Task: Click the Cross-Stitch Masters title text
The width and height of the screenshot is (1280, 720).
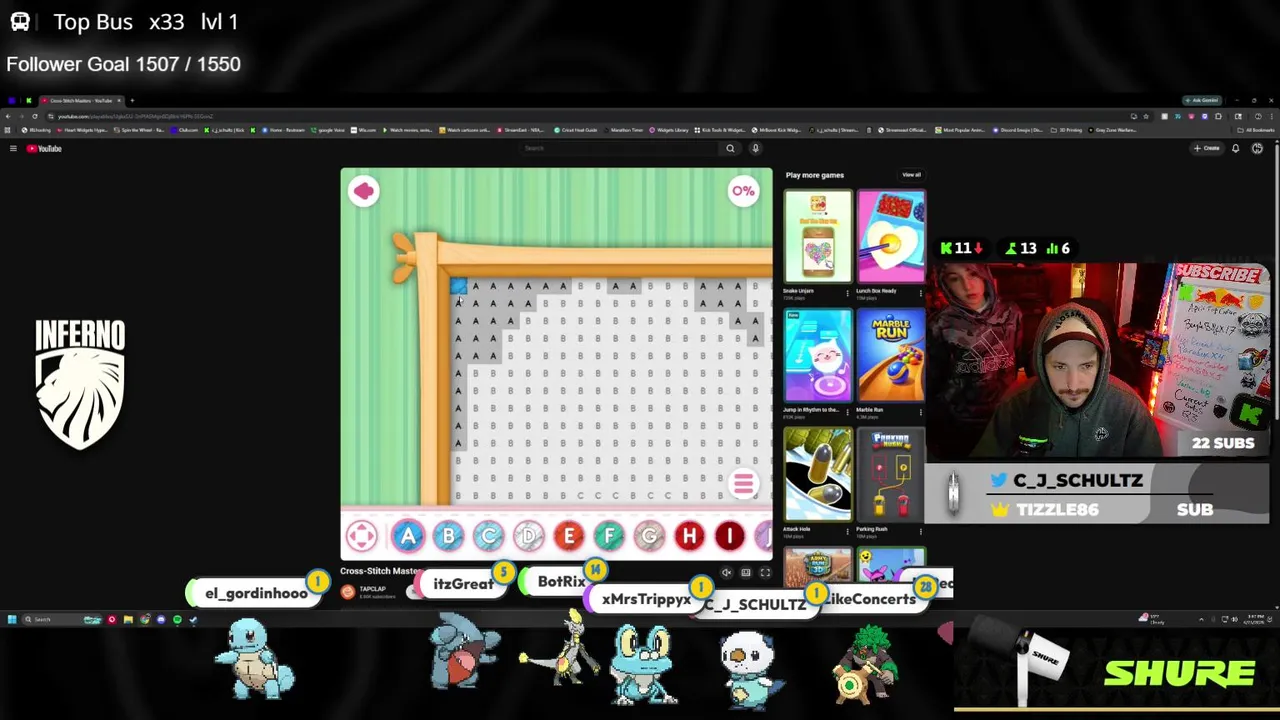Action: (x=380, y=572)
